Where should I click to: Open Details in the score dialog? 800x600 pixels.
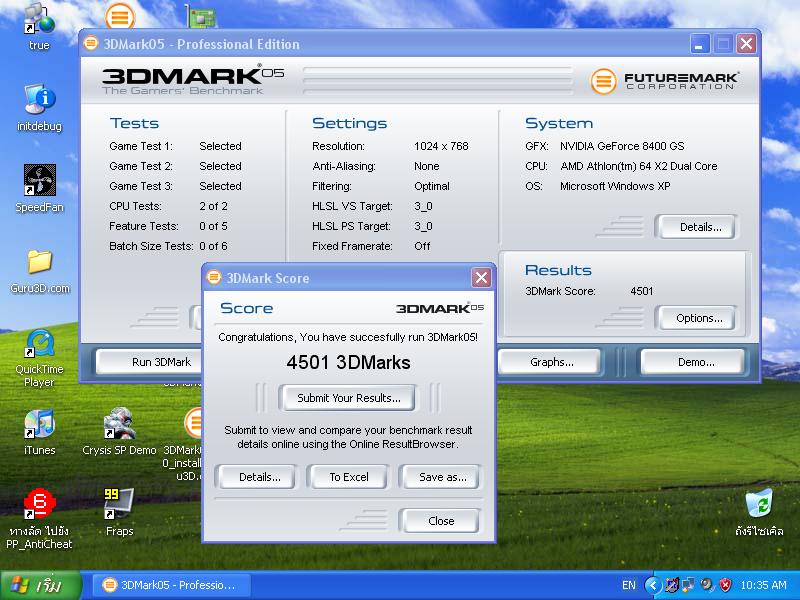tap(257, 477)
